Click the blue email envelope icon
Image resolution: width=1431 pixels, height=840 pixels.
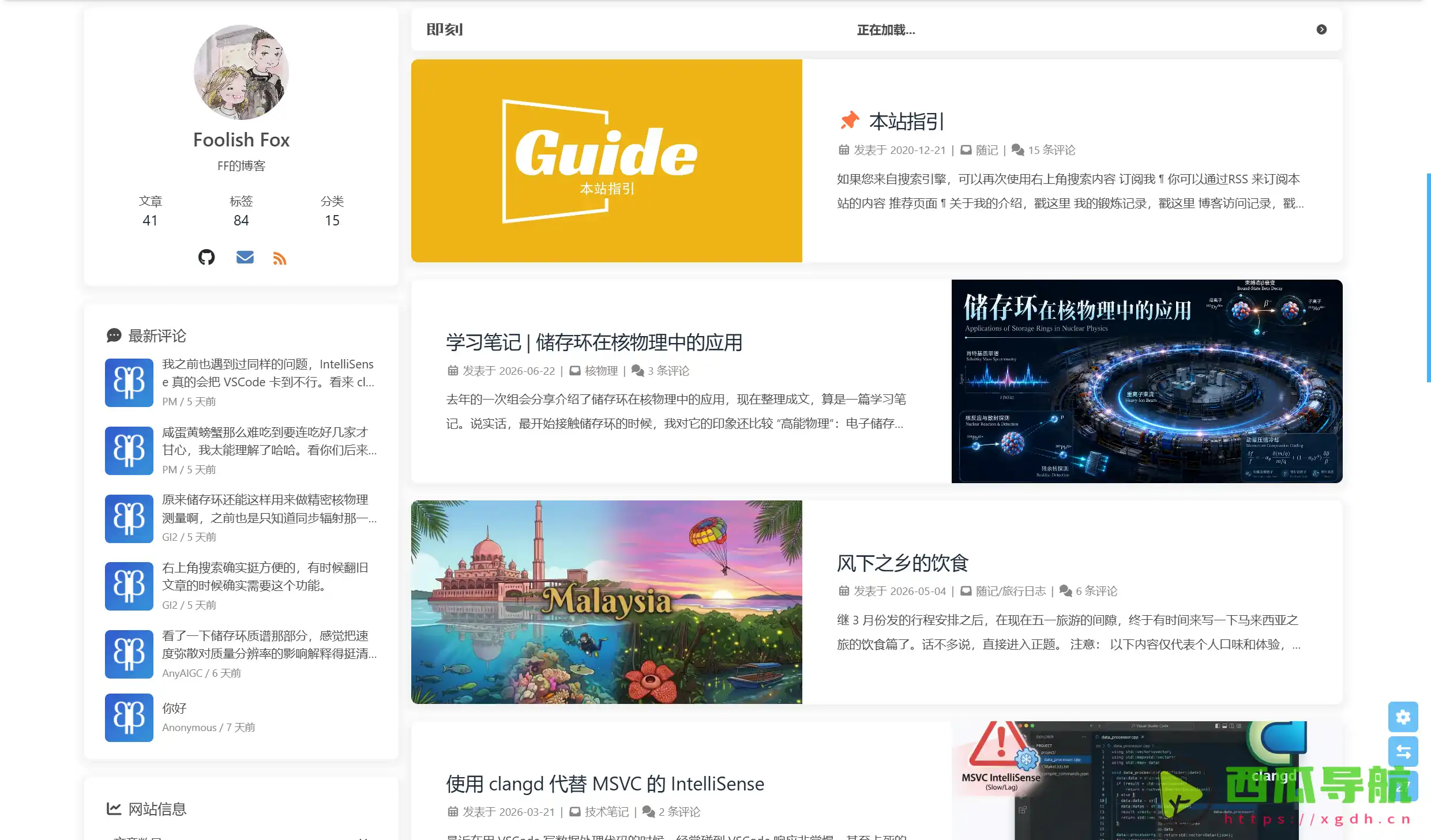[x=245, y=257]
